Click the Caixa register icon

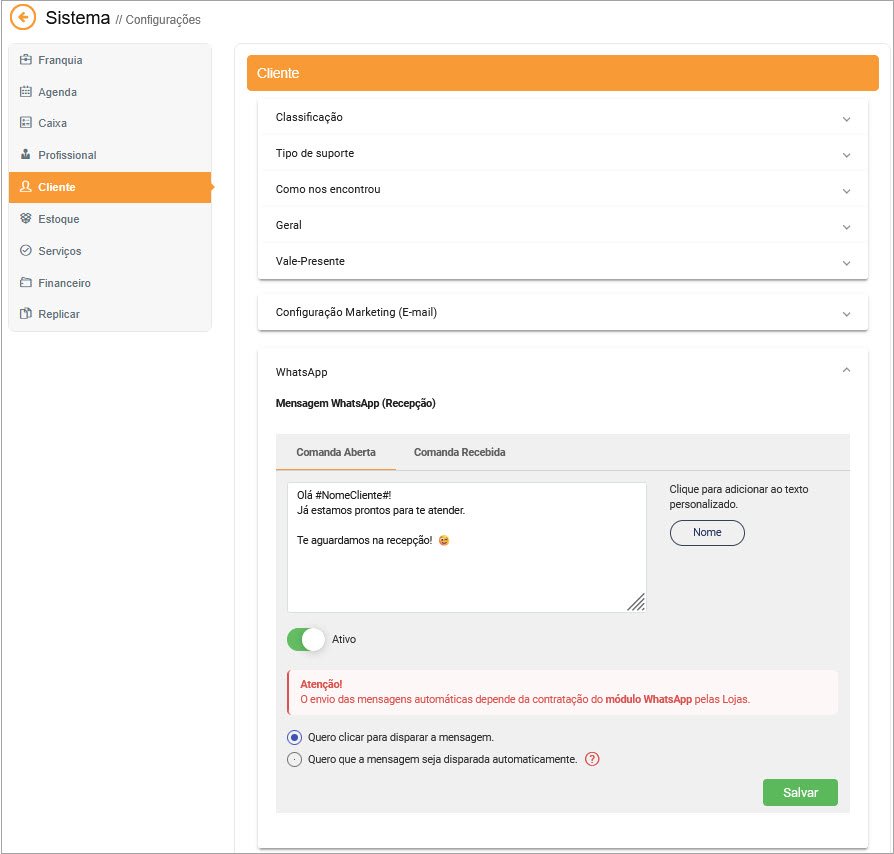26,123
